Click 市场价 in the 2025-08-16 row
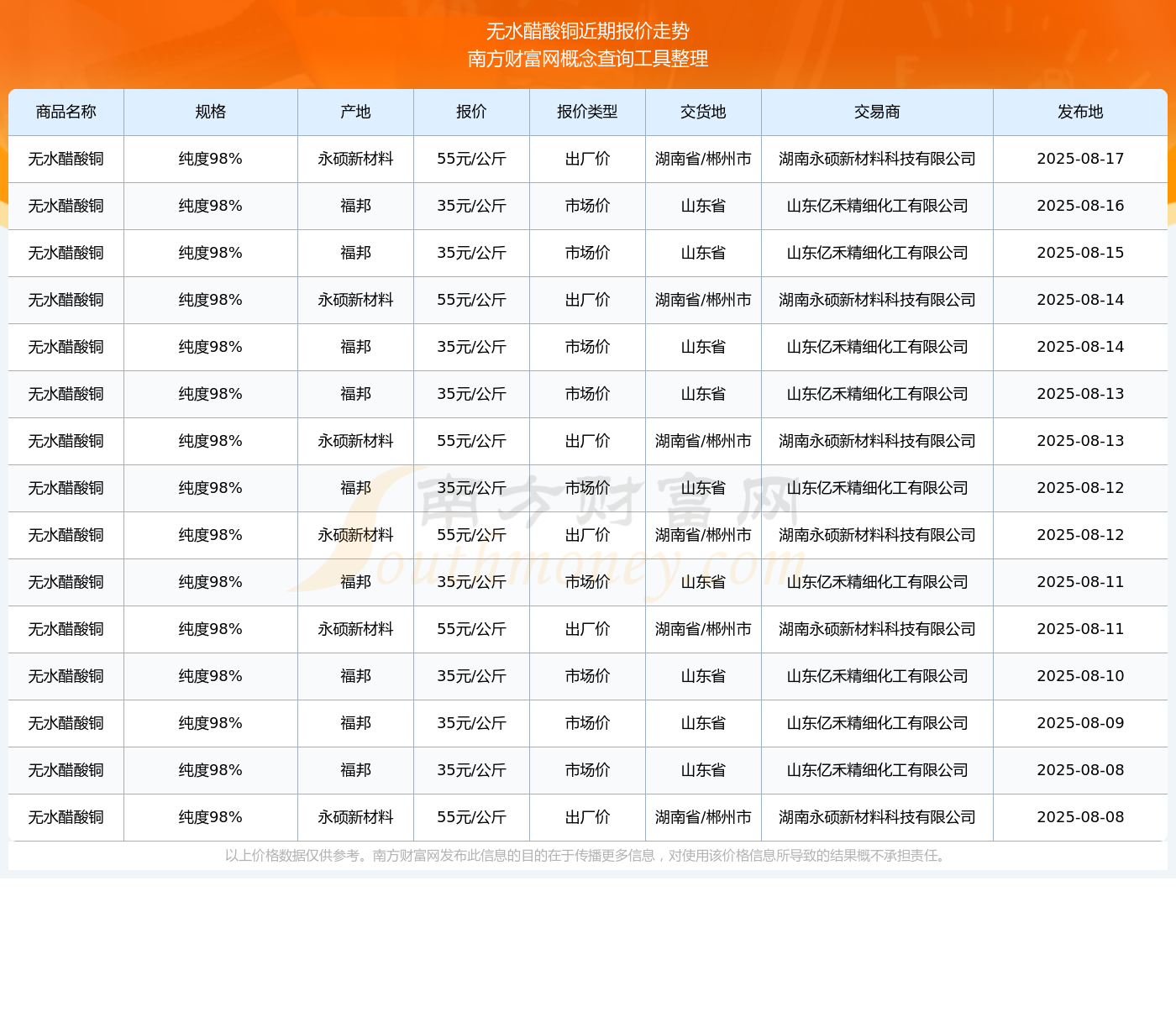Image resolution: width=1176 pixels, height=1012 pixels. pos(587,206)
